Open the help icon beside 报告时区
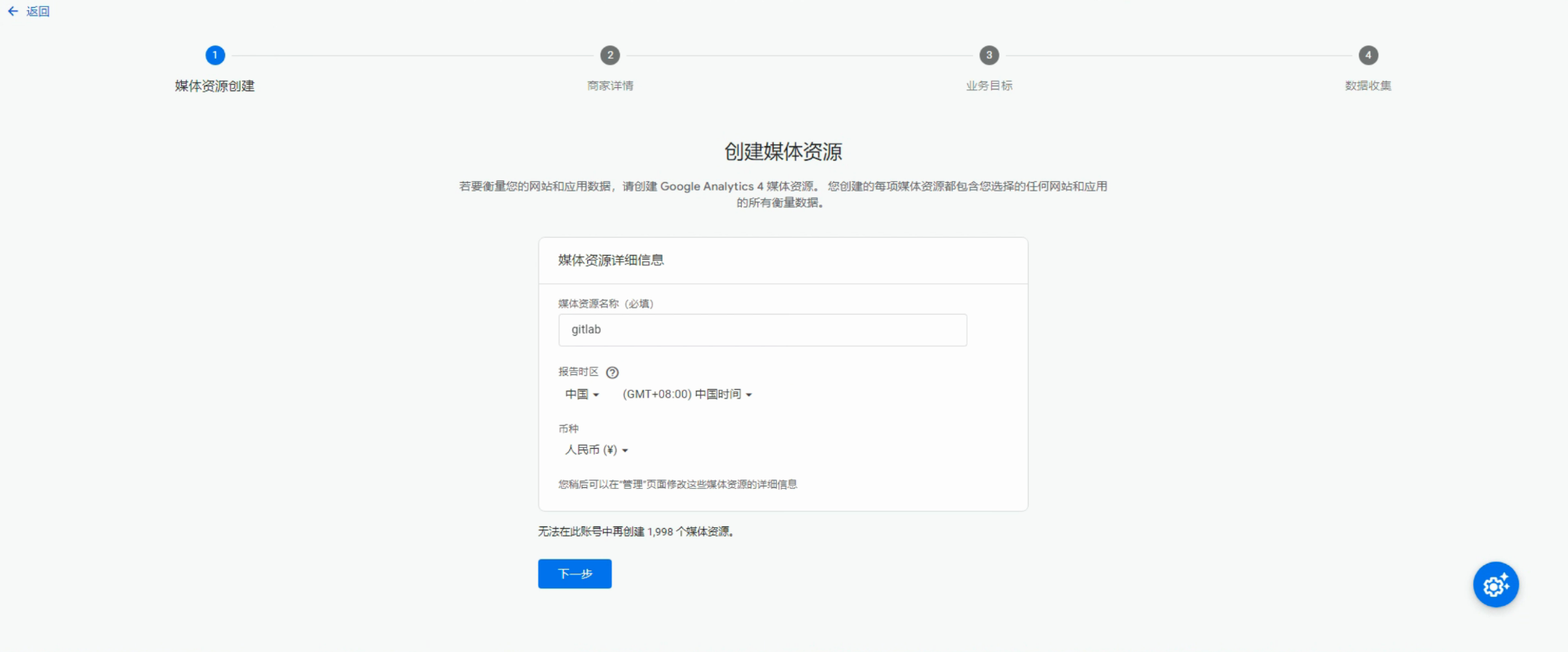The height and width of the screenshot is (652, 1568). (612, 373)
